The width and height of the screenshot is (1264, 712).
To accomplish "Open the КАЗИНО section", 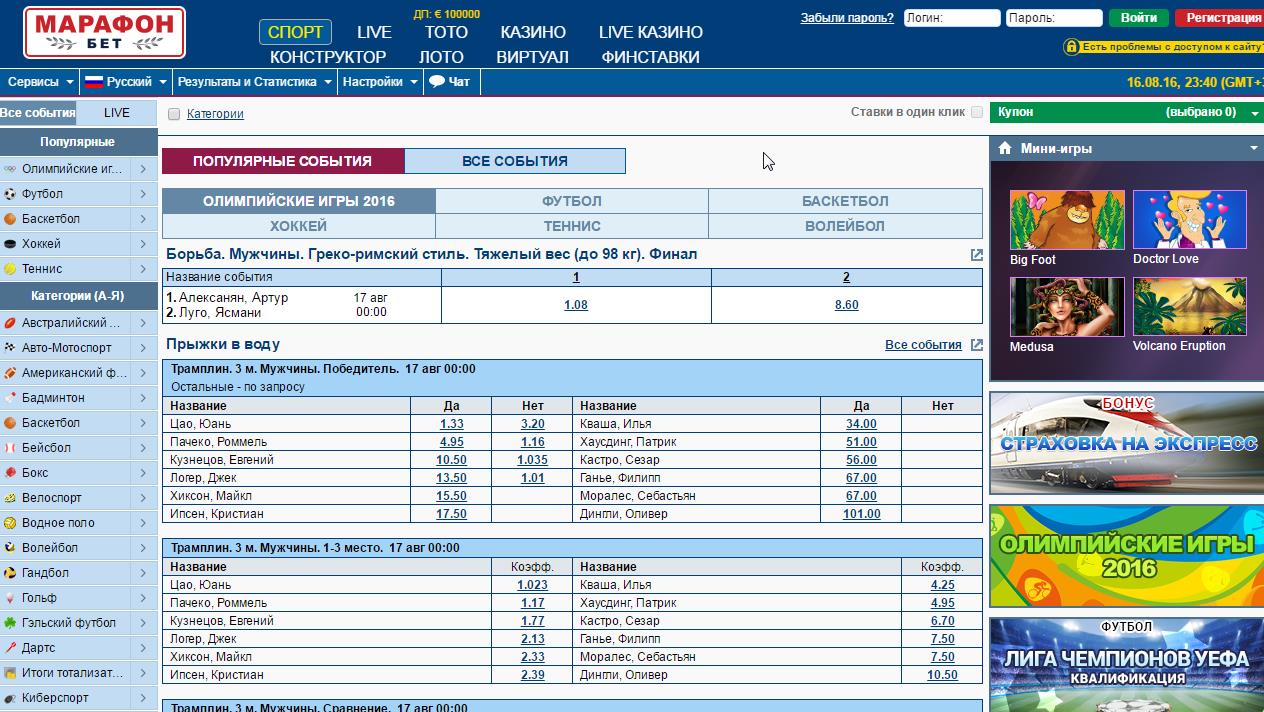I will [533, 32].
